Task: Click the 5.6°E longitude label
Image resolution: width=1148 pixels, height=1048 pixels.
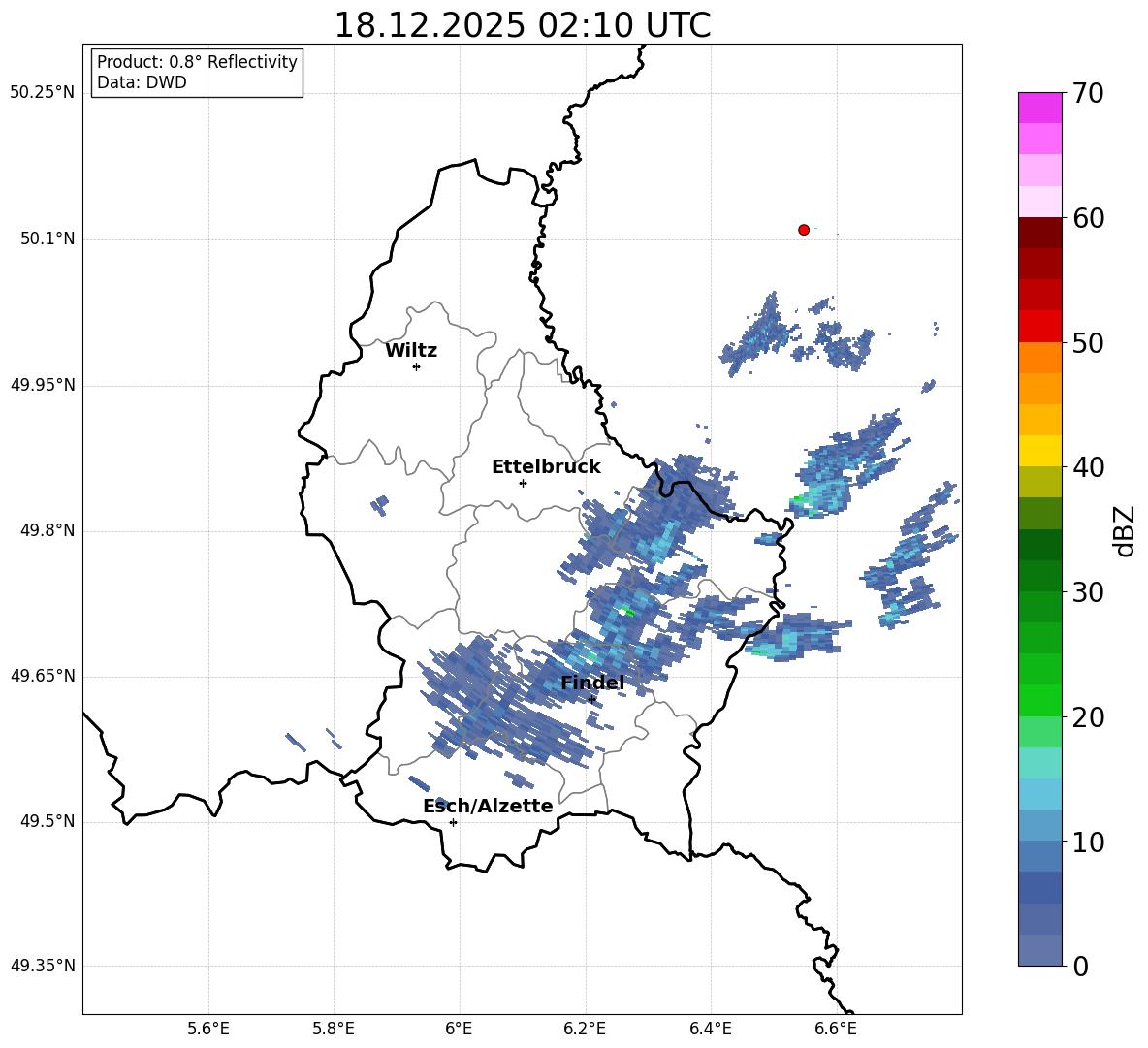Action: click(x=208, y=1029)
